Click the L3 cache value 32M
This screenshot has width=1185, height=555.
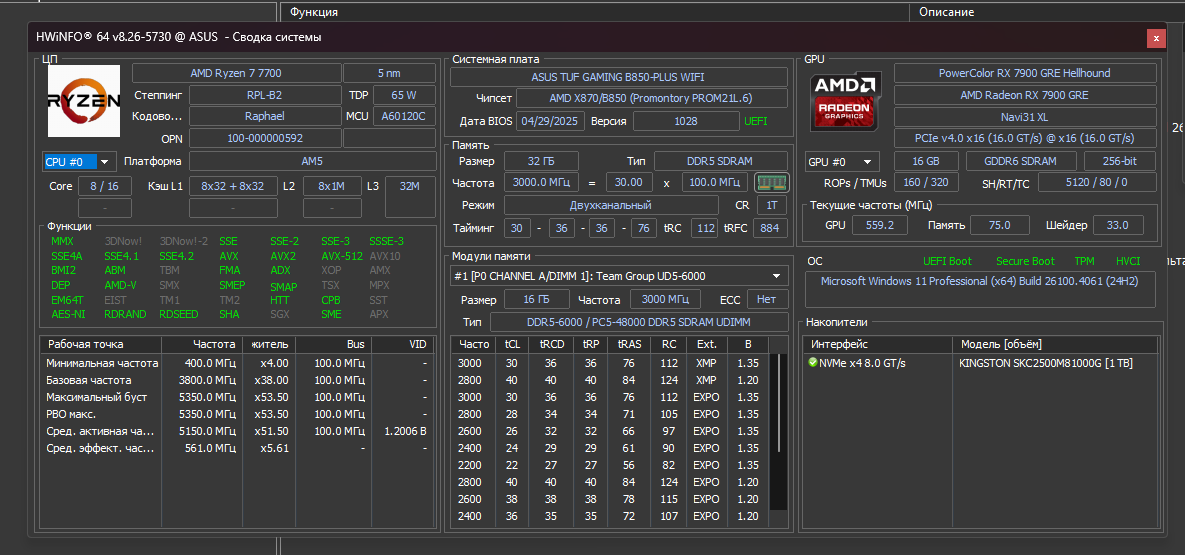(410, 186)
